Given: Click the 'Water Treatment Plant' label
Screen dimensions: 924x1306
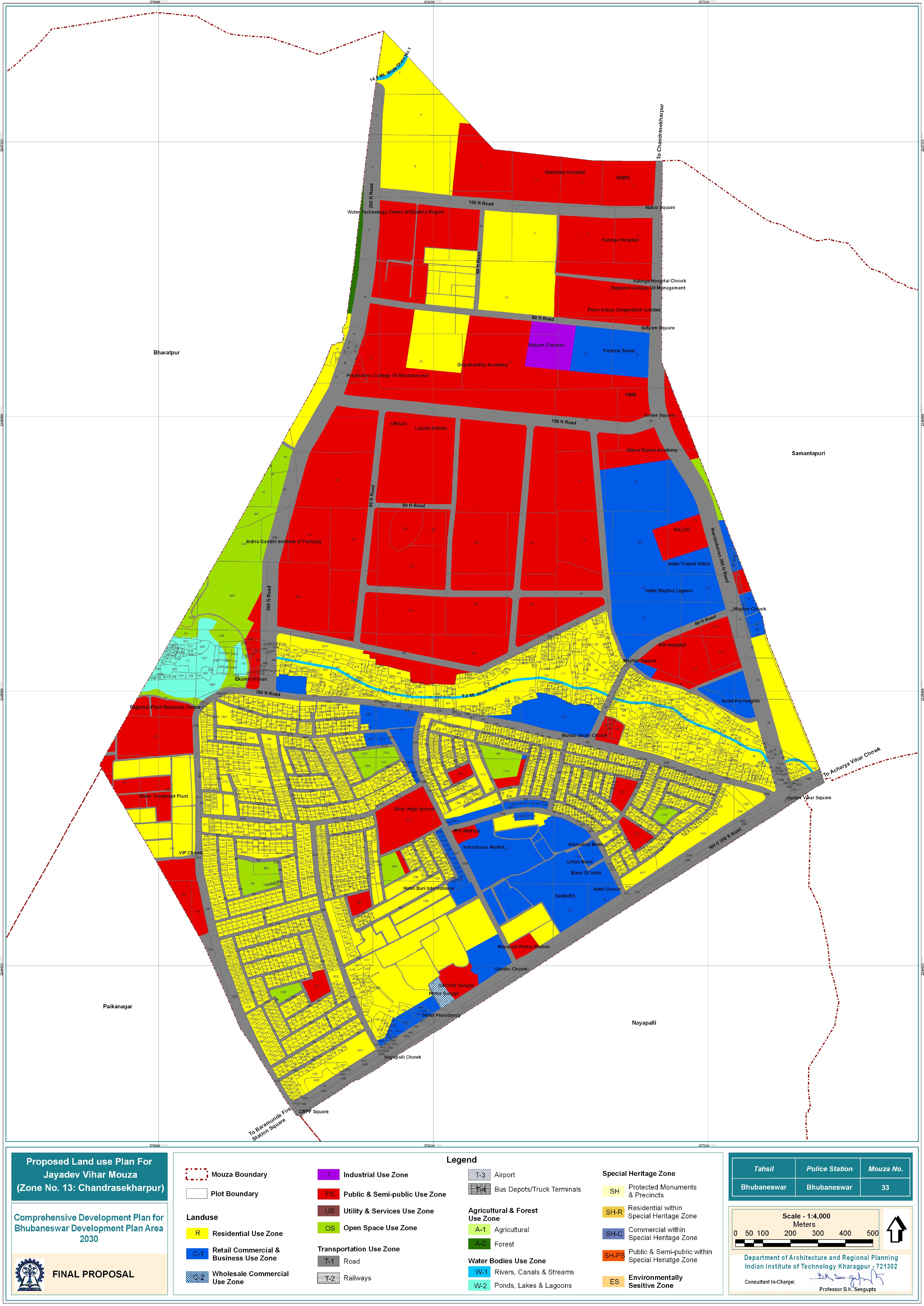Looking at the screenshot, I should [x=164, y=796].
